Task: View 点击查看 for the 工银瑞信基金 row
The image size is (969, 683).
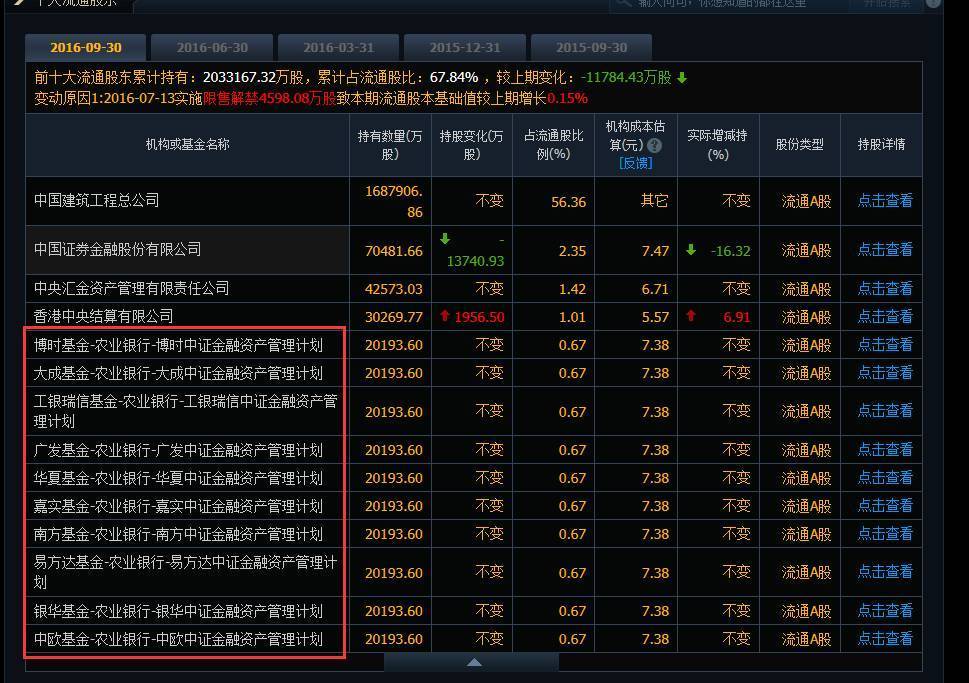Action: [885, 410]
